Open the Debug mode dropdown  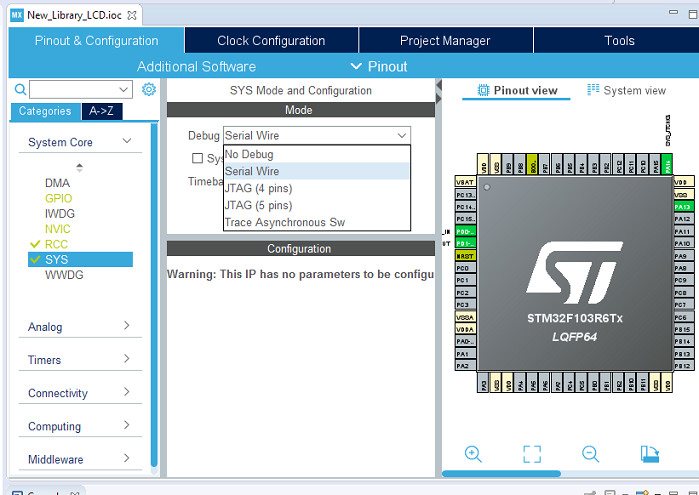(317, 135)
